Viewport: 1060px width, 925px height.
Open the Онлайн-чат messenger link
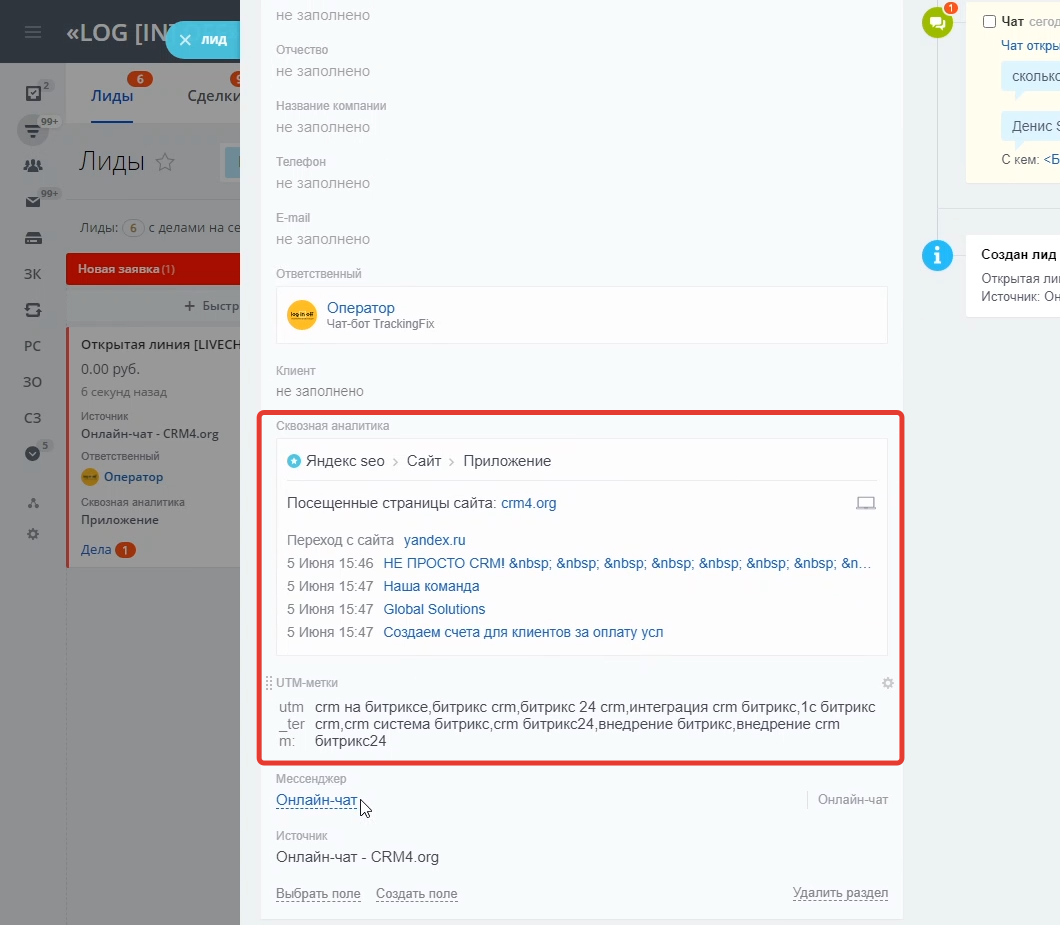[316, 800]
